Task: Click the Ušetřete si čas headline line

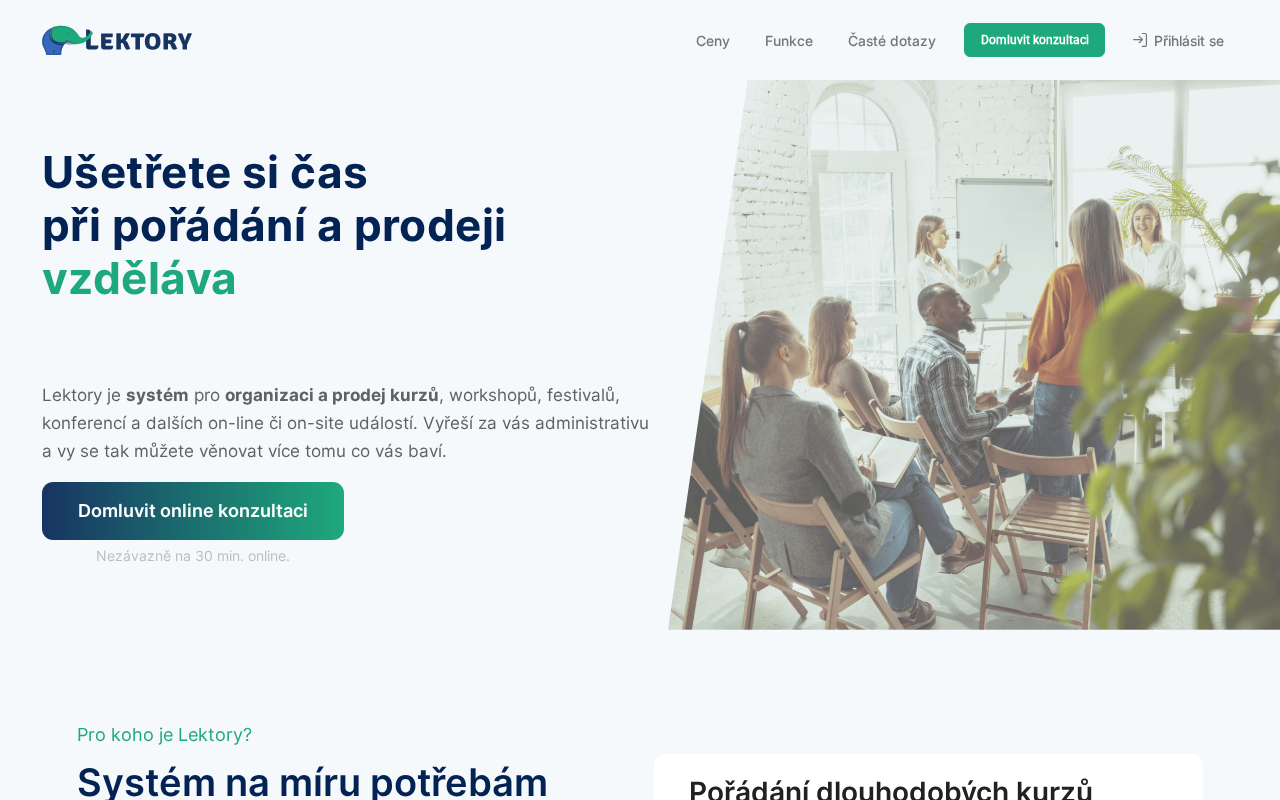Action: coord(205,172)
